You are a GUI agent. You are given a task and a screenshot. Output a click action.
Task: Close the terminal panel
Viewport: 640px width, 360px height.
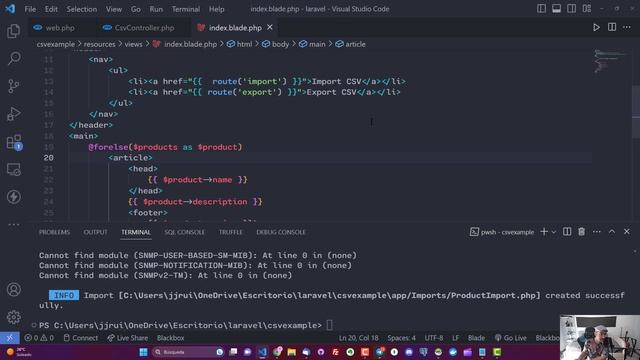627,232
